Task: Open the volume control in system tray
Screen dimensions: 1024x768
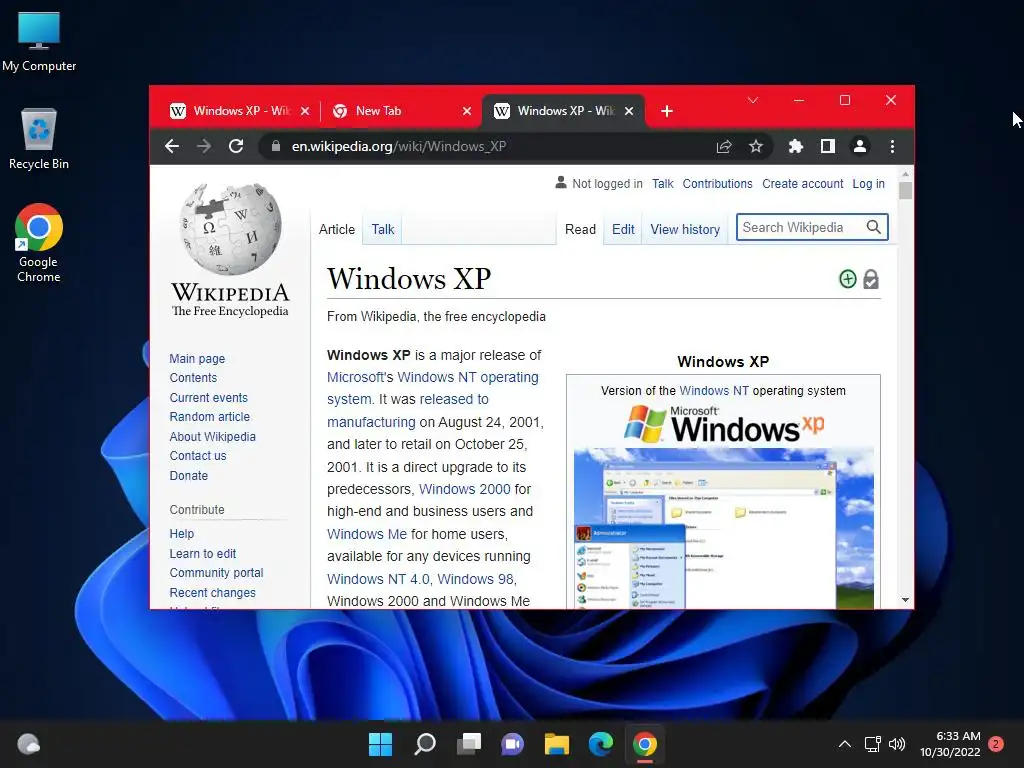Action: (x=897, y=744)
